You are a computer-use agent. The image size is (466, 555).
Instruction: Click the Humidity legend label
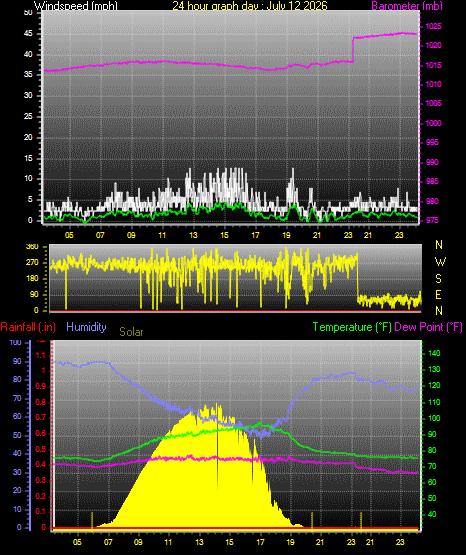point(86,327)
